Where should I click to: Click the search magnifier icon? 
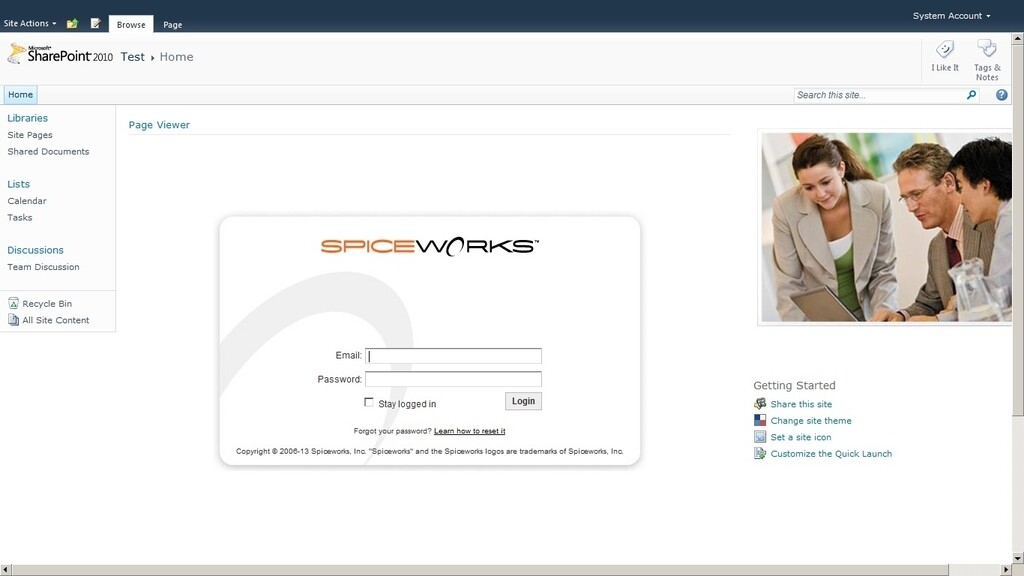pos(970,94)
